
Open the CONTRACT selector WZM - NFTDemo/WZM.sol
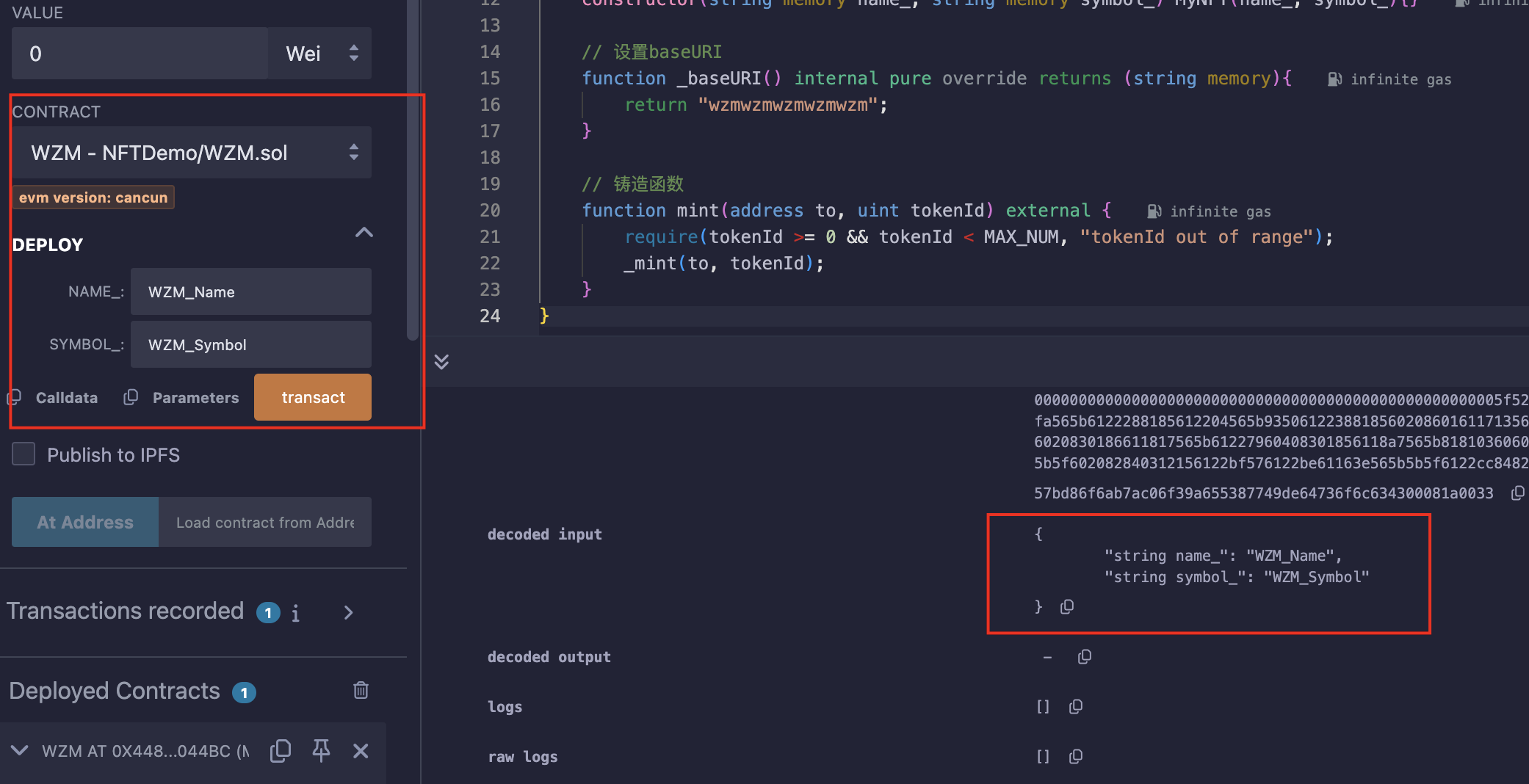coord(192,153)
